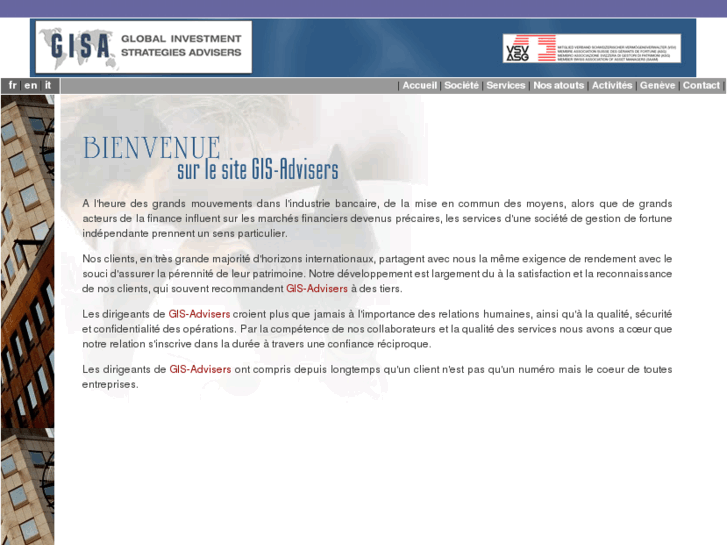Open the Société menu item
Image resolution: width=727 pixels, height=545 pixels.
coord(461,85)
